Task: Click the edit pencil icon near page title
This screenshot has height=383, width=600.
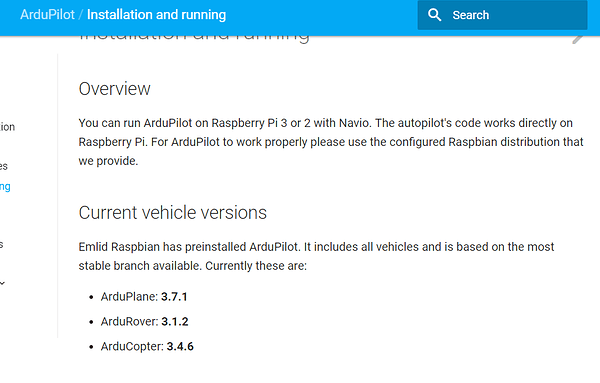Action: [578, 39]
